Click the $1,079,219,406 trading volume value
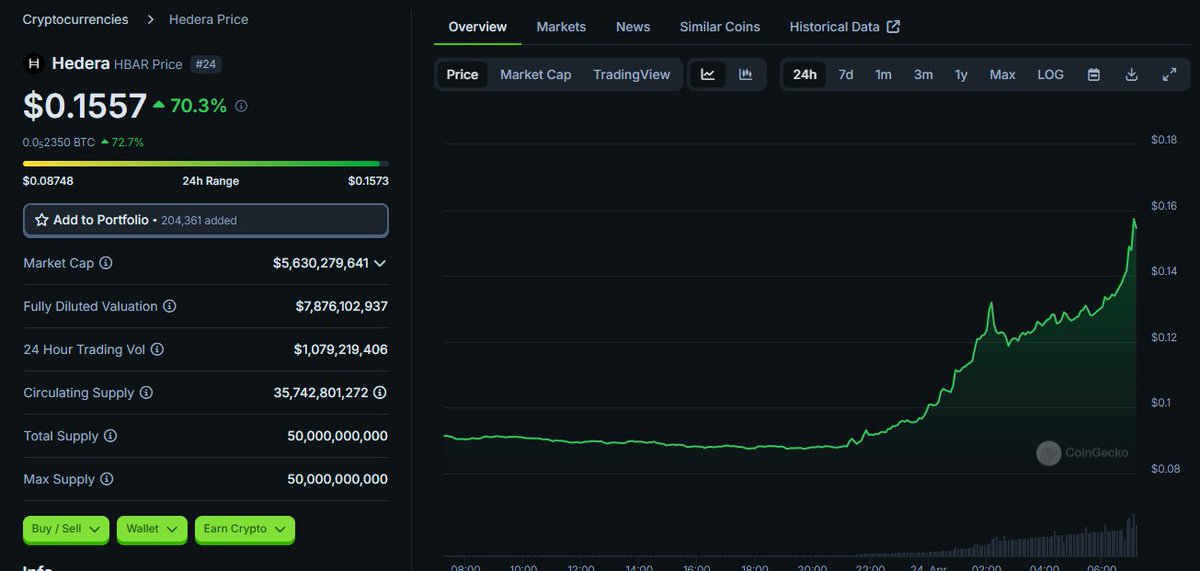The image size is (1200, 571). (340, 350)
